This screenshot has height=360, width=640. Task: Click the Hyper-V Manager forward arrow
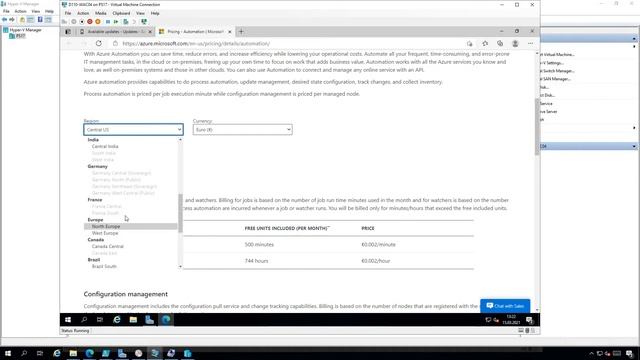tap(12, 20)
